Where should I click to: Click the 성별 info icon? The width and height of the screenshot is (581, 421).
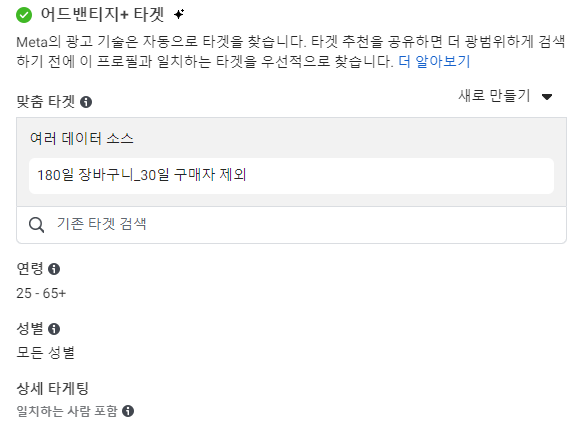(54, 329)
